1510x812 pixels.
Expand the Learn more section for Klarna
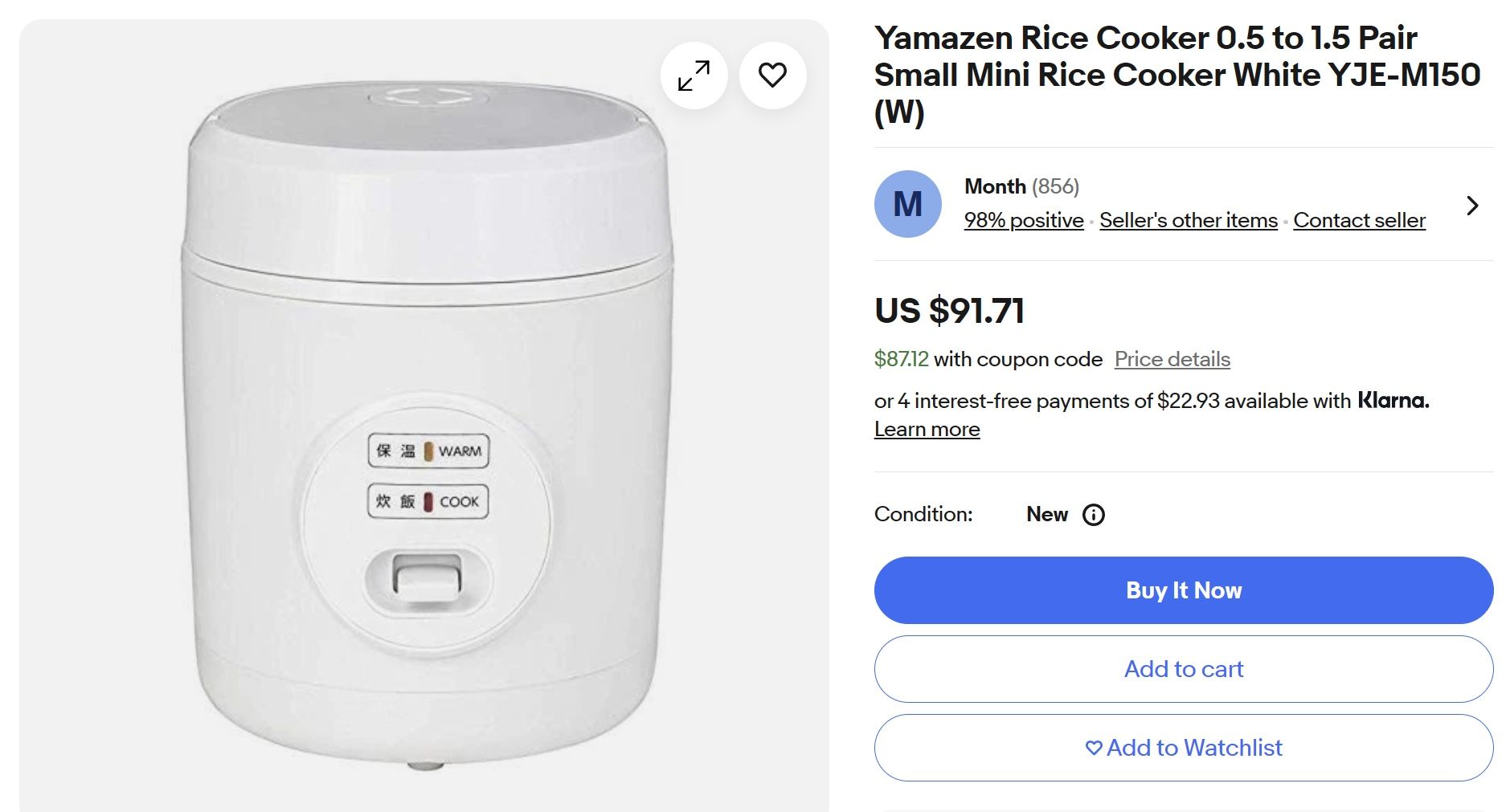pos(927,429)
